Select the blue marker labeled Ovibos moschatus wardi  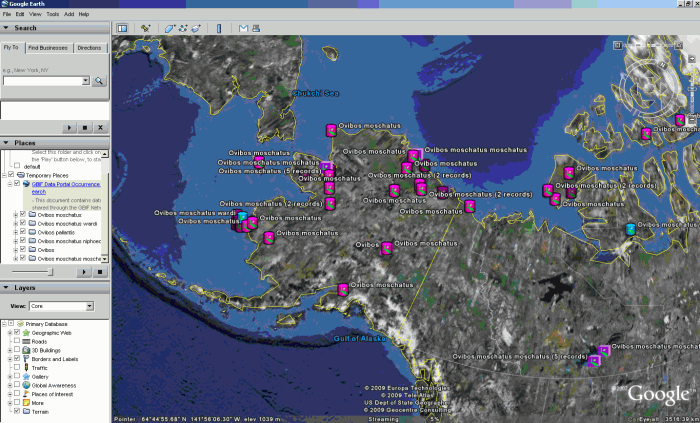tap(242, 217)
